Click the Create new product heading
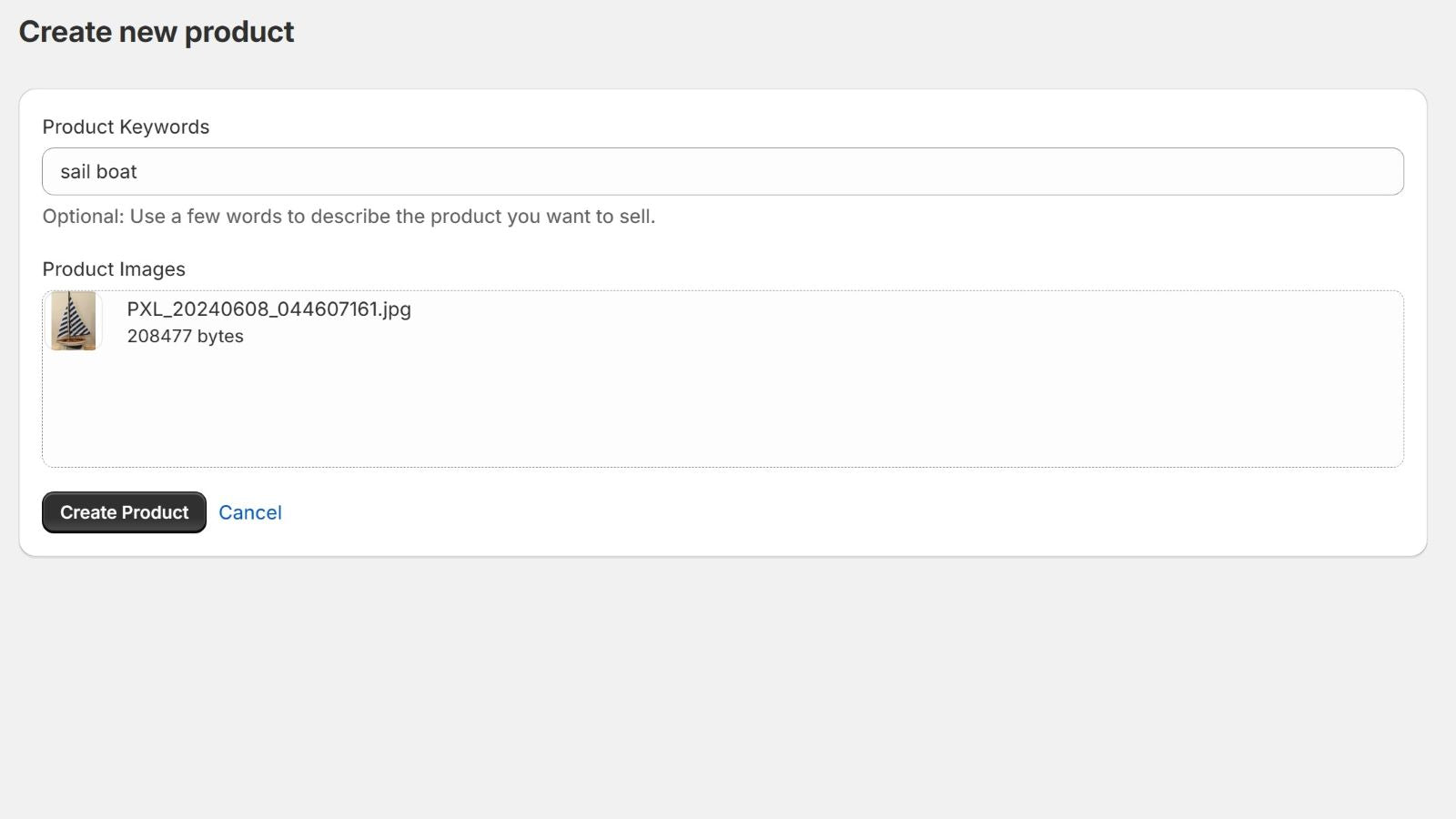The image size is (1456, 819). coord(157,32)
